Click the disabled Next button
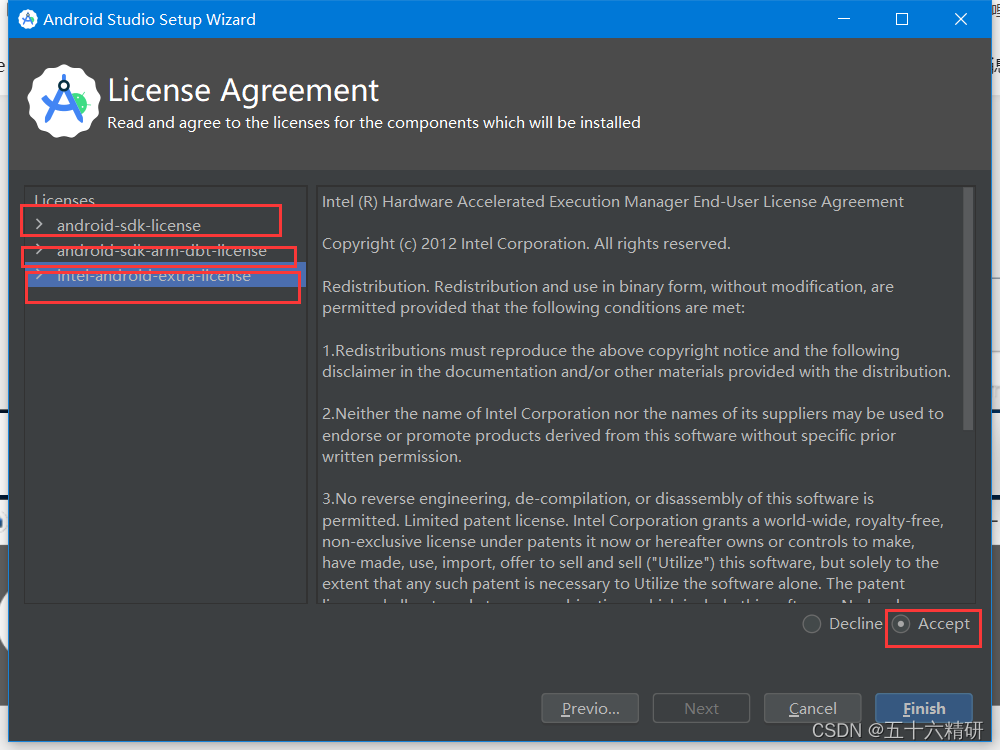The height and width of the screenshot is (750, 1000). tap(701, 708)
